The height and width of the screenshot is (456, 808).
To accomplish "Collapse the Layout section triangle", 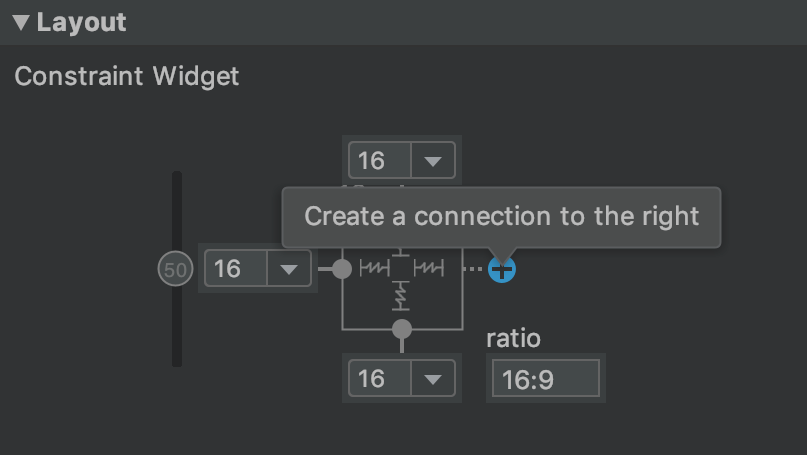I will tap(21, 23).
